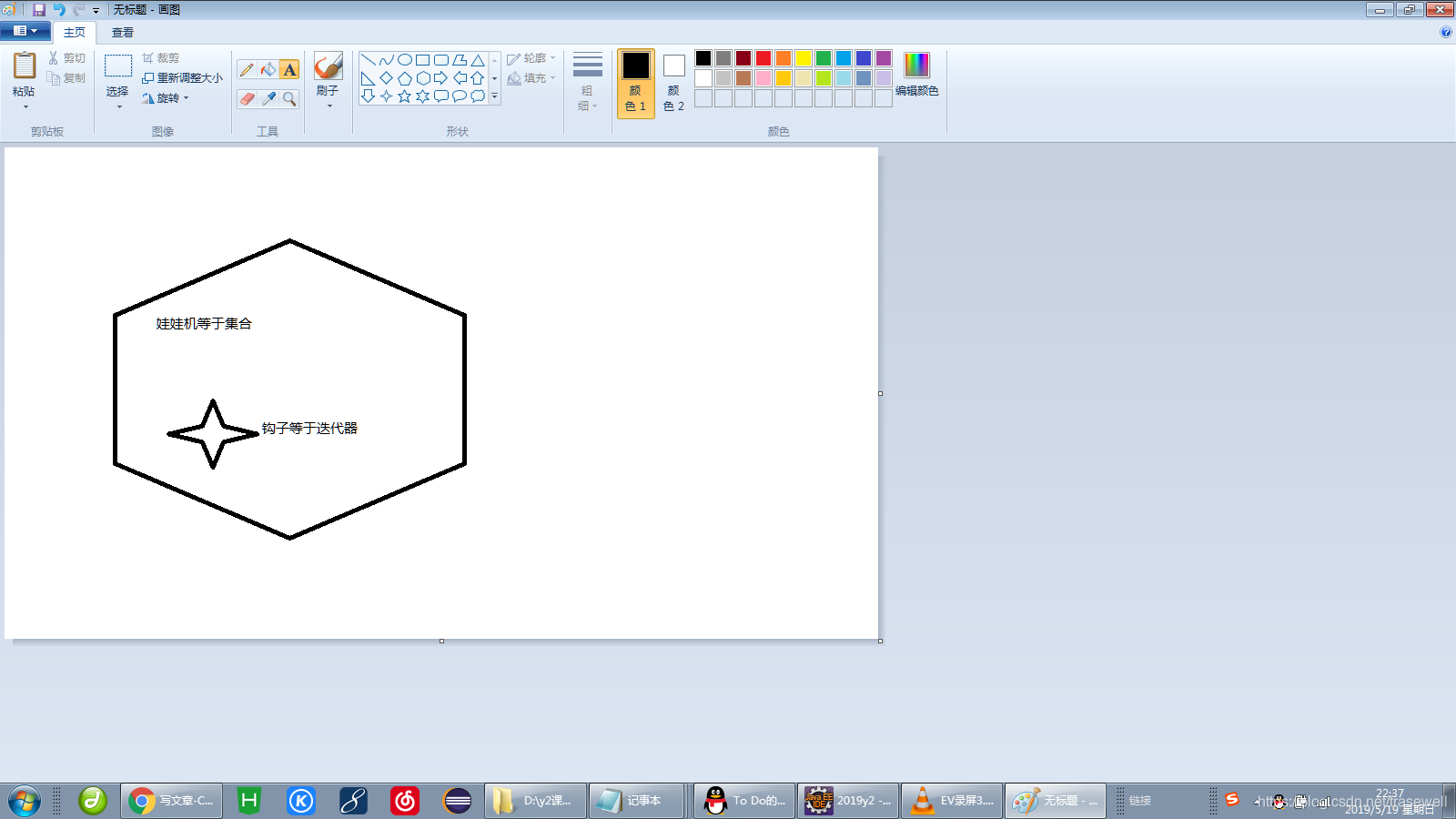Click the Save icon in quick access toolbar
Image resolution: width=1456 pixels, height=819 pixels.
(39, 9)
